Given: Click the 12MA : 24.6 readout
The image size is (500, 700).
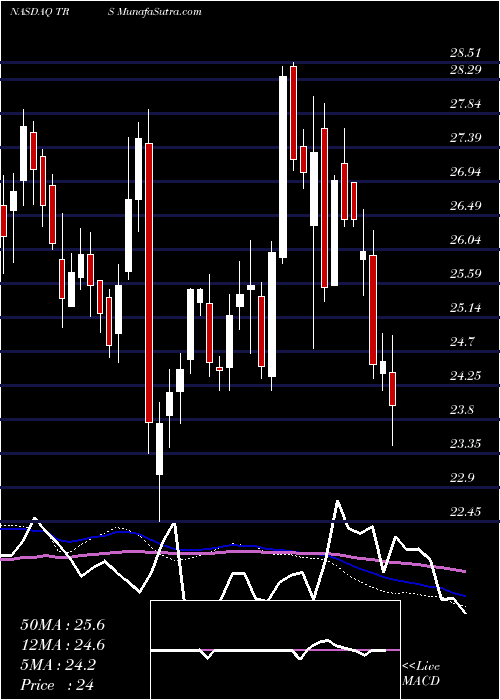Looking at the screenshot, I should [x=62, y=645].
